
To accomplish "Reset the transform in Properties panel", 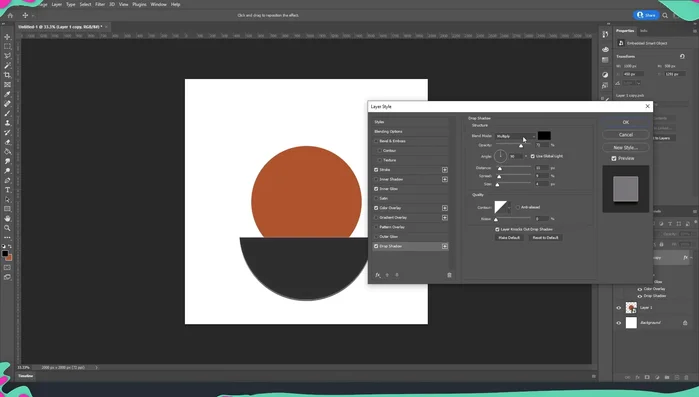I will tap(682, 57).
